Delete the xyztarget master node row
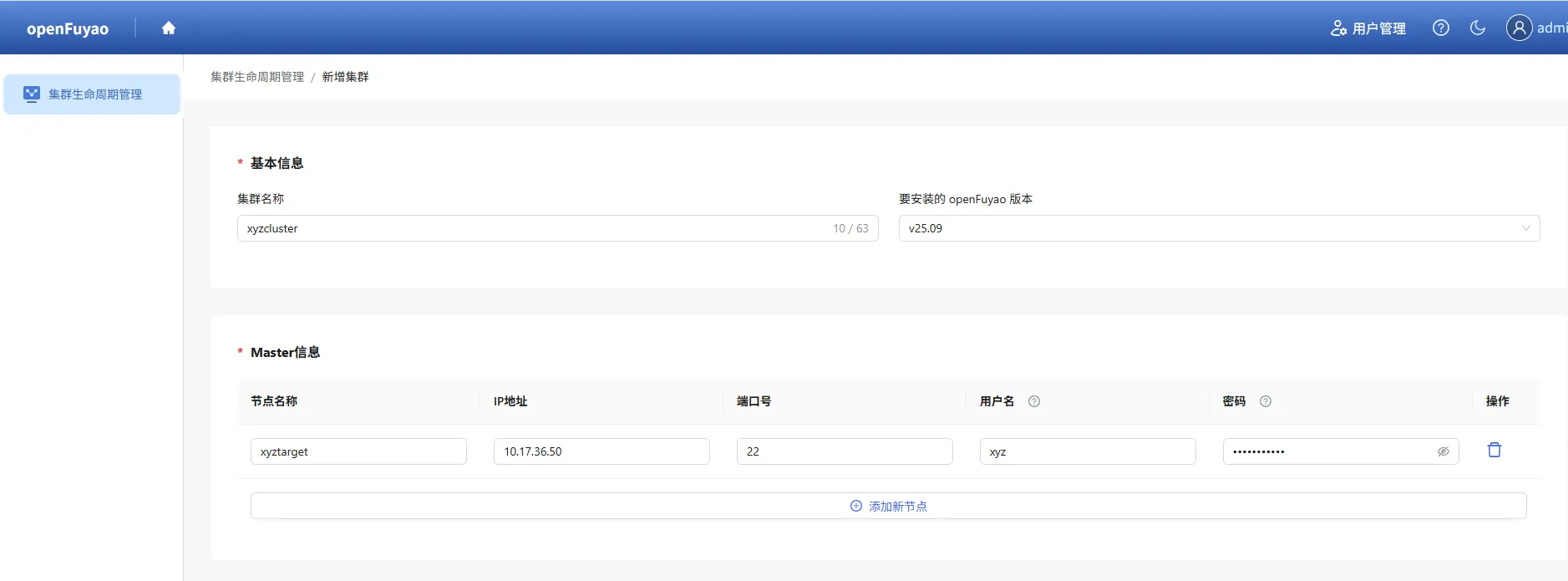This screenshot has width=1568, height=581. (x=1494, y=451)
